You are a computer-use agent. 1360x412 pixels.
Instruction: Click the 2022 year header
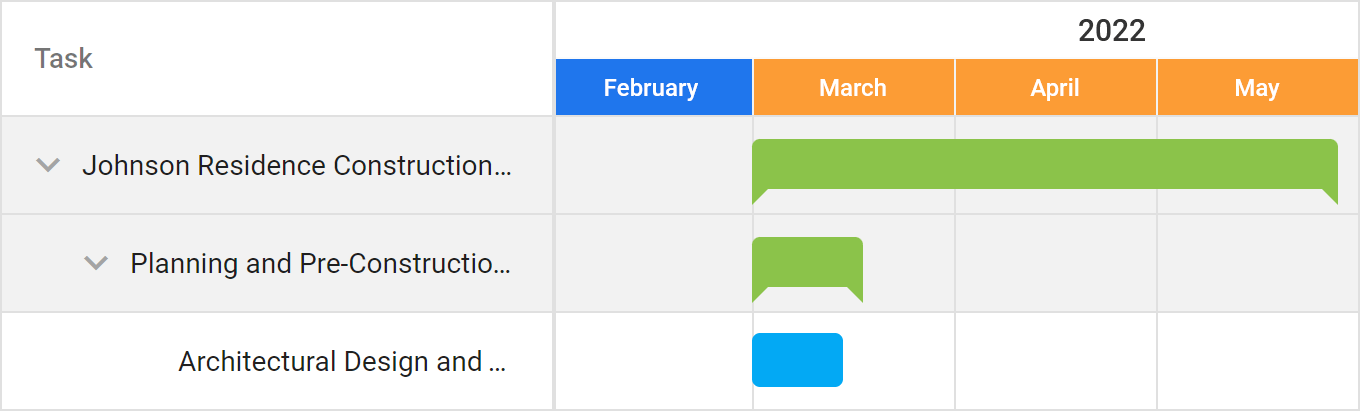pos(1111,31)
